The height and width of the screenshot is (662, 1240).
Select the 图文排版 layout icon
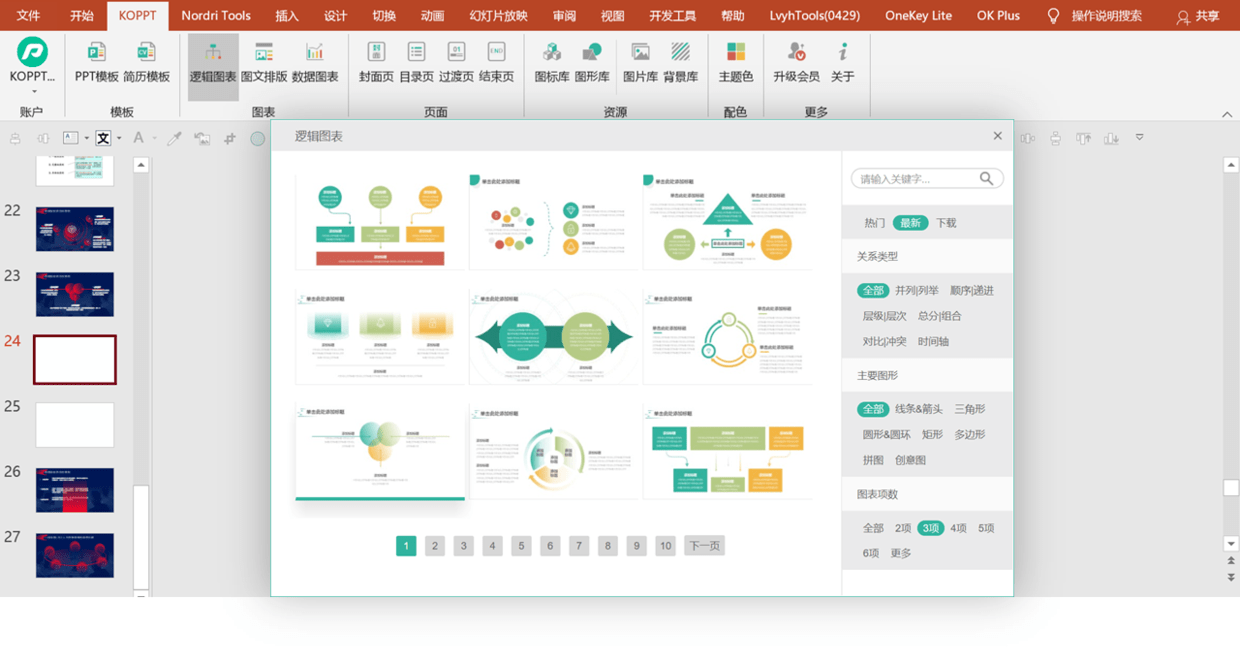(x=264, y=62)
